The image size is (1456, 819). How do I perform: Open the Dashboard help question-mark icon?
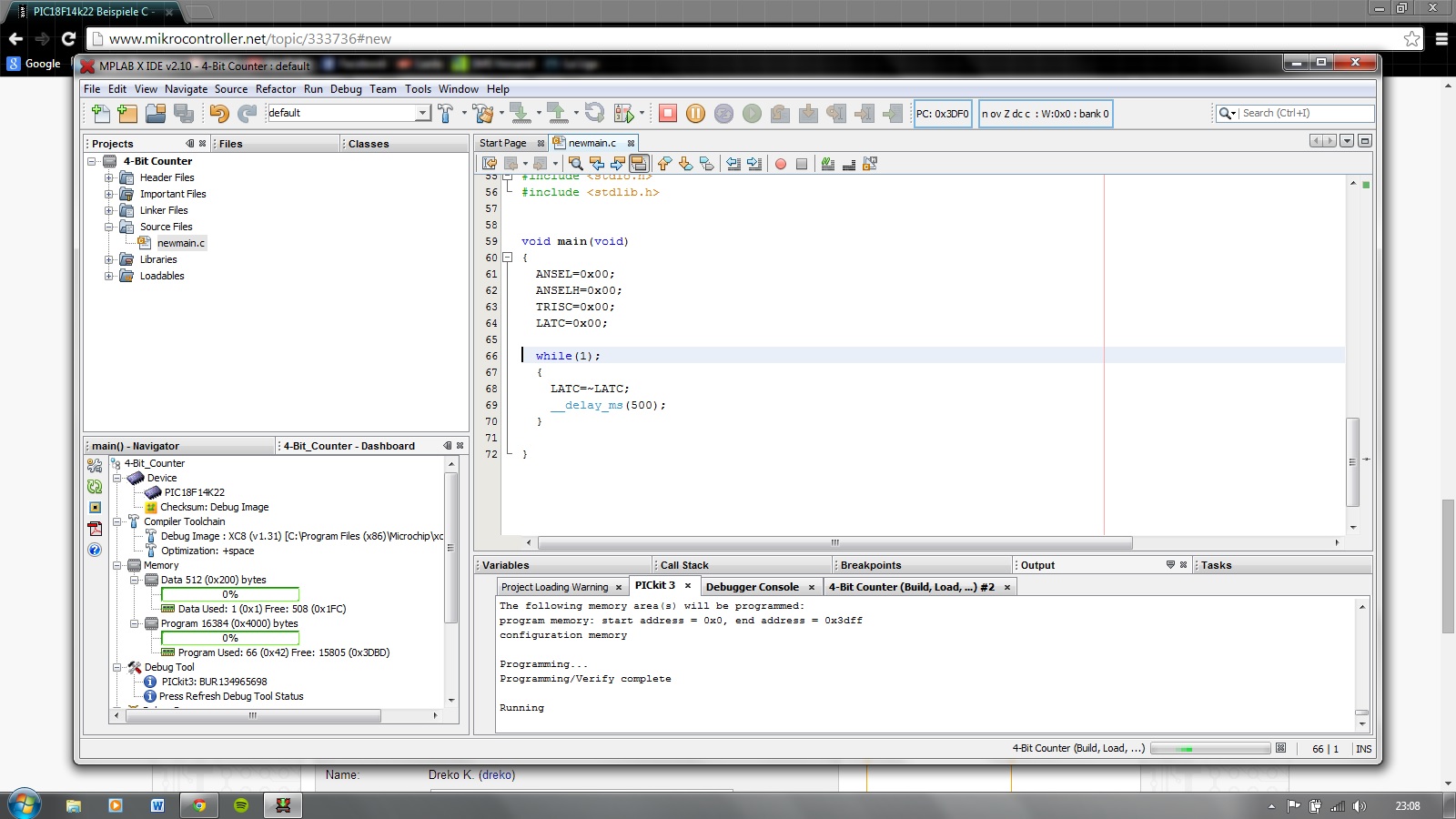tap(95, 550)
